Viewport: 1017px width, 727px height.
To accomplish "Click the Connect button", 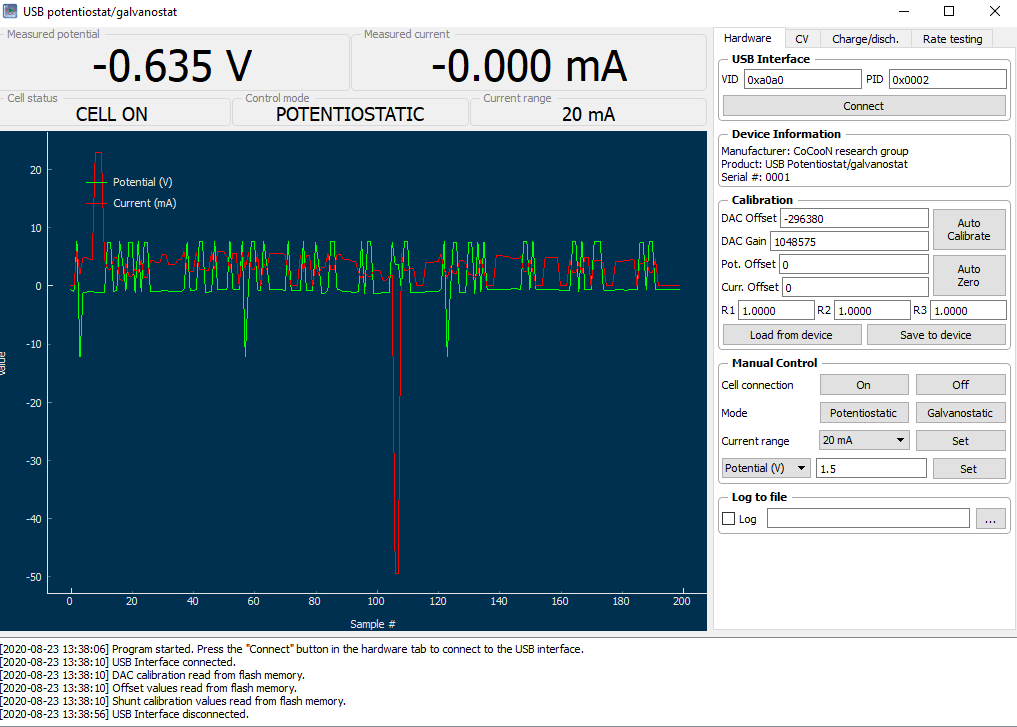I will [863, 106].
